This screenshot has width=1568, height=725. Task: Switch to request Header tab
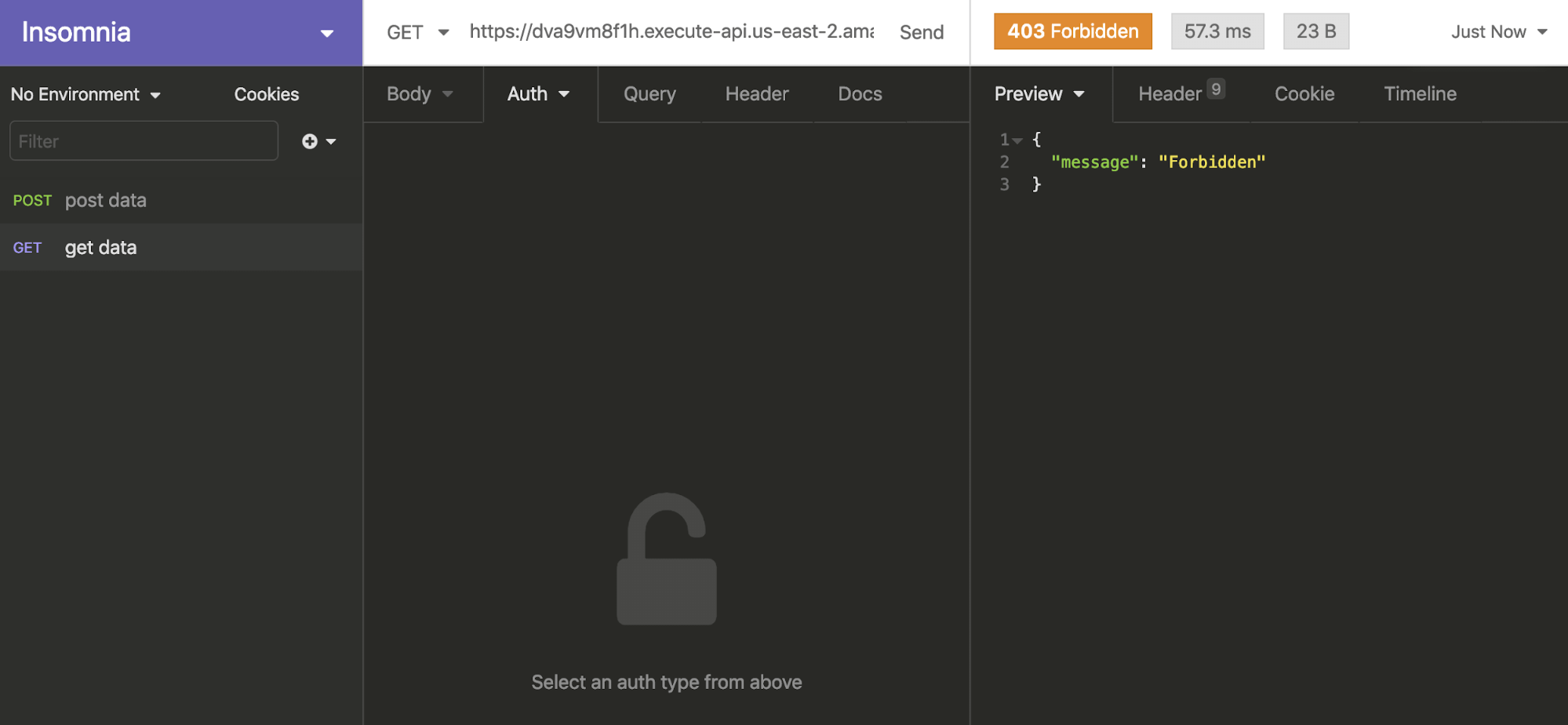tap(756, 94)
